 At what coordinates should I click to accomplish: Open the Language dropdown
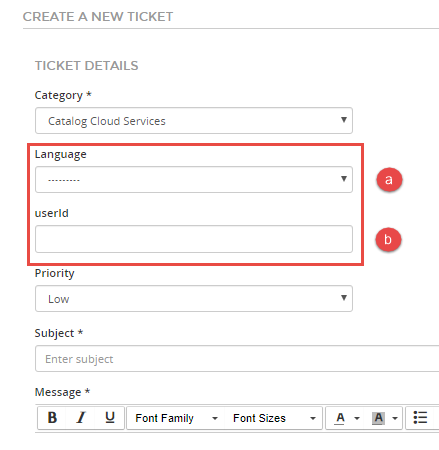194,180
